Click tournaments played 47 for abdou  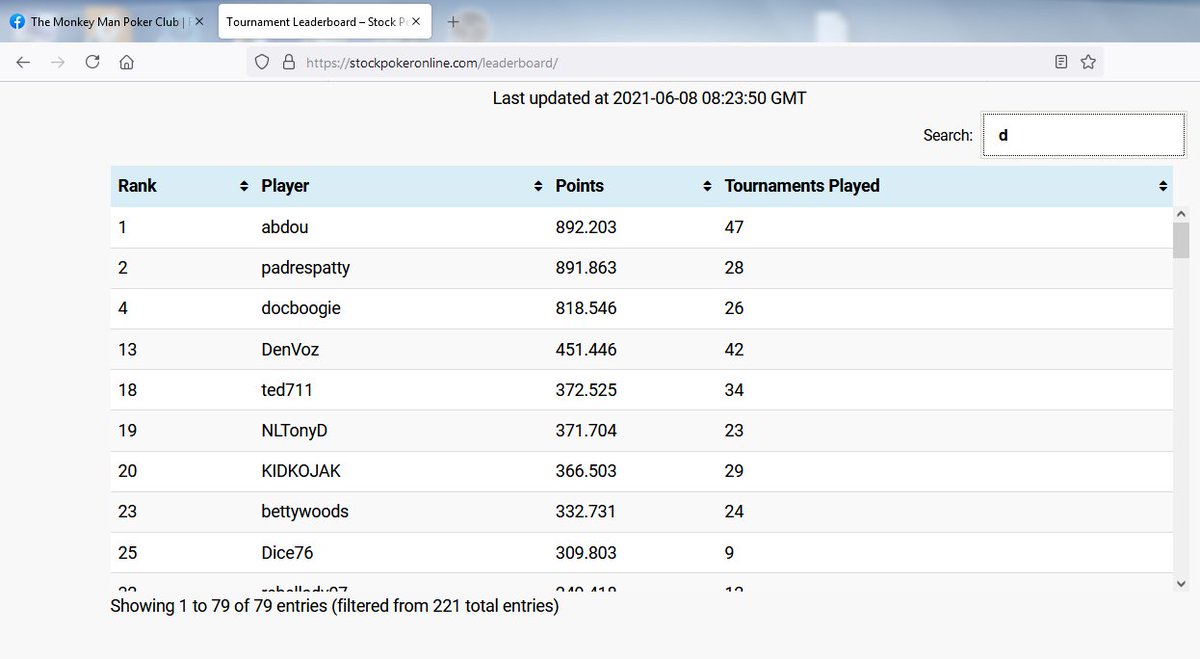coord(734,227)
